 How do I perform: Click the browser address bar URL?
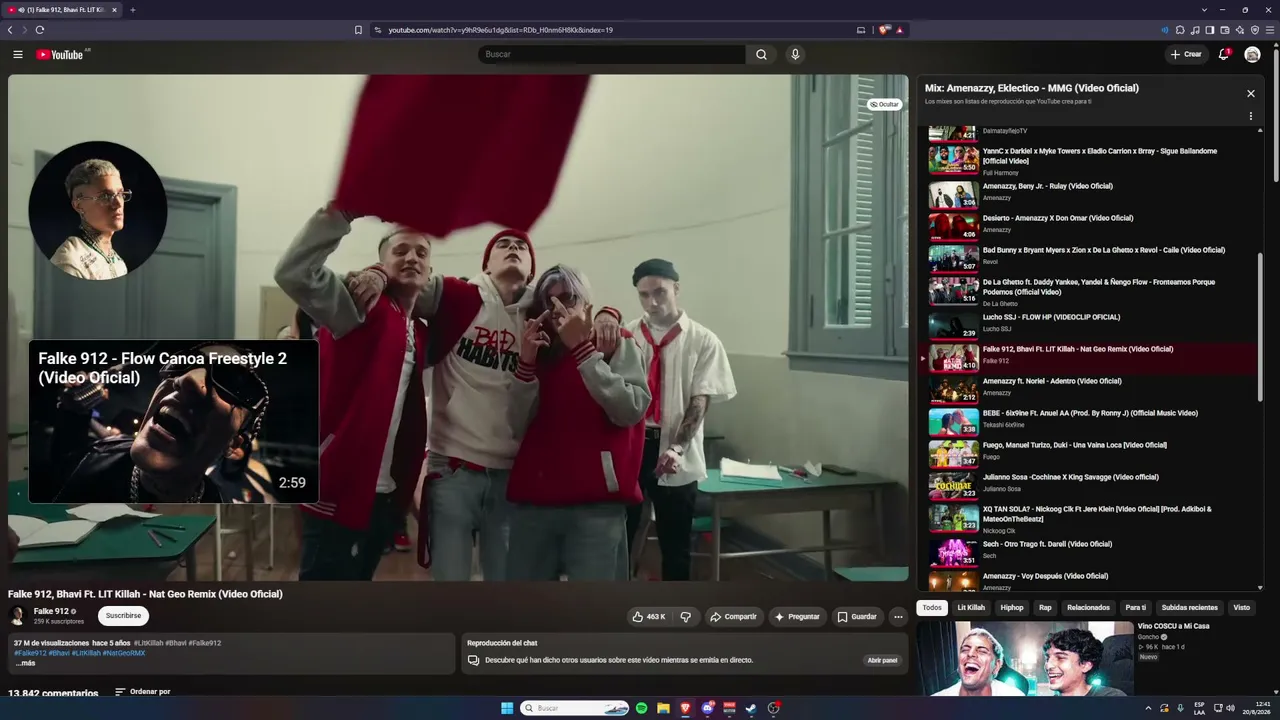point(501,30)
